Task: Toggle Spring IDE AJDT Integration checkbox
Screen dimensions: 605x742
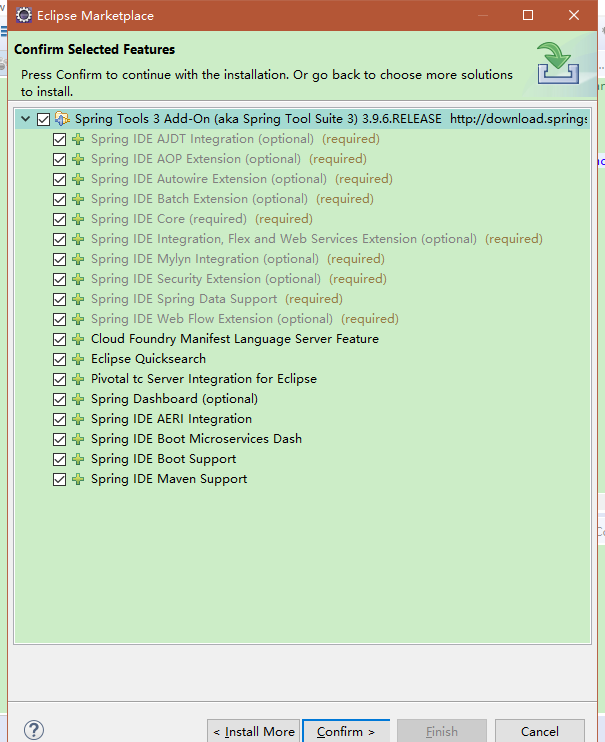Action: click(60, 139)
